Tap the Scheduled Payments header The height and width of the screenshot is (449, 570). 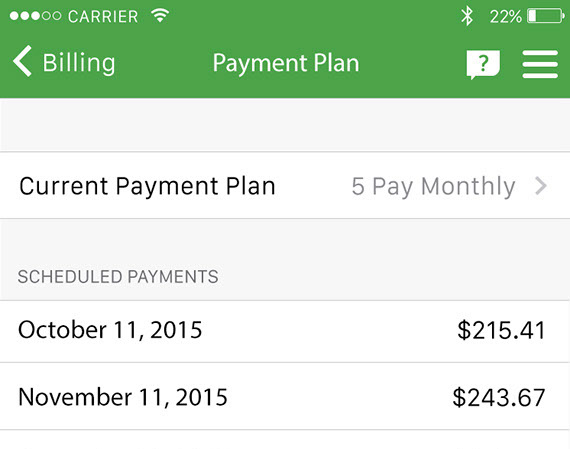click(118, 277)
